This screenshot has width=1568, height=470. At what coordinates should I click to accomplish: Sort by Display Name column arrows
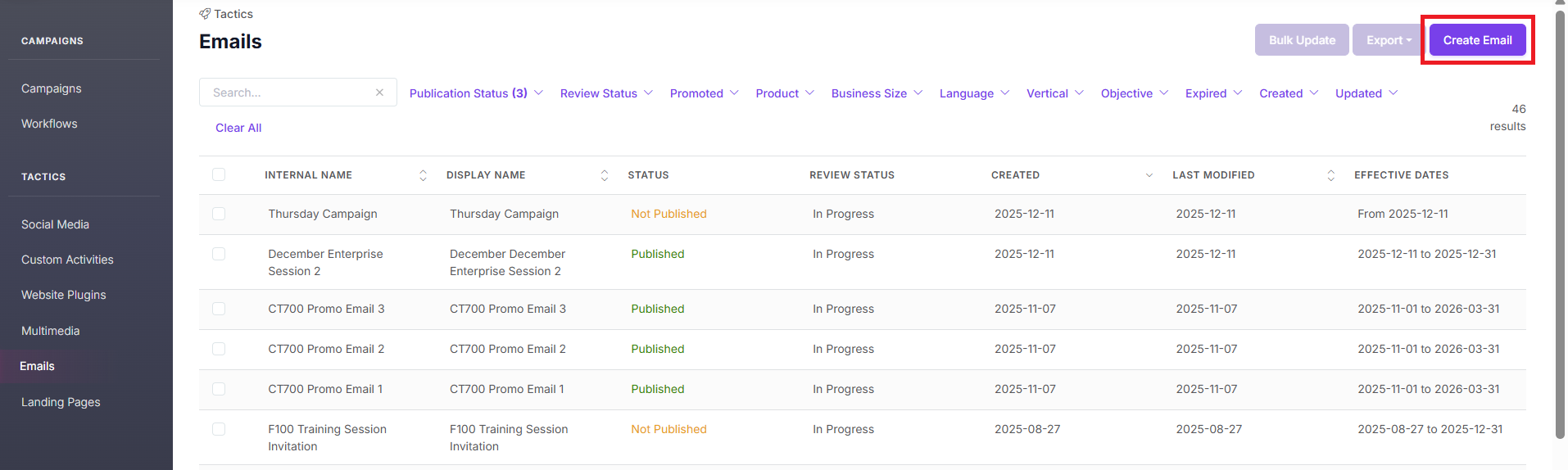point(605,175)
